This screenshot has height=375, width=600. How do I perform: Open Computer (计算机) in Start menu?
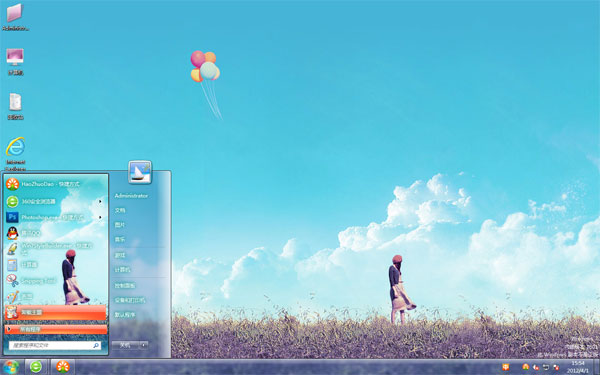click(122, 270)
